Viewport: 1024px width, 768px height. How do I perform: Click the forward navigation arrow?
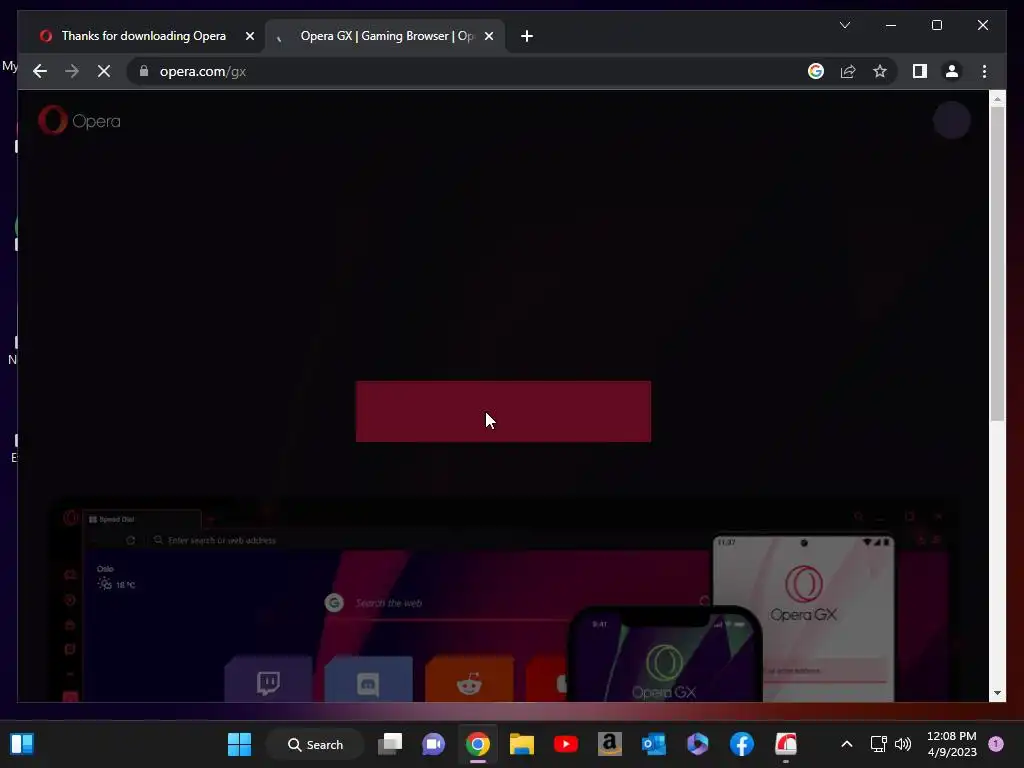pyautogui.click(x=72, y=71)
